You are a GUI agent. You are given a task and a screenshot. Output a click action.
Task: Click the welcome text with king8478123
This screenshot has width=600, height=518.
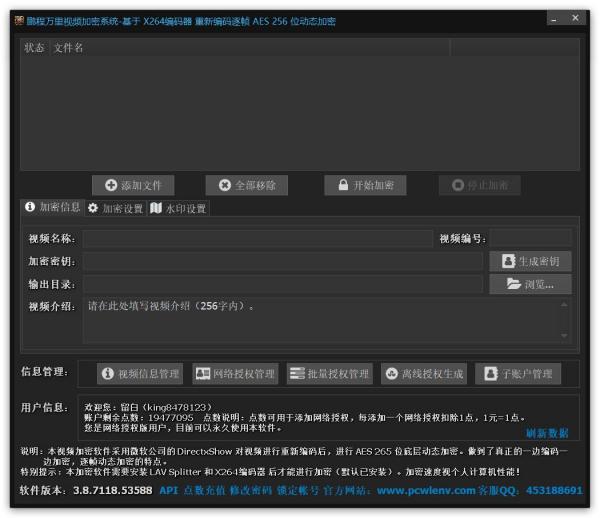click(147, 407)
